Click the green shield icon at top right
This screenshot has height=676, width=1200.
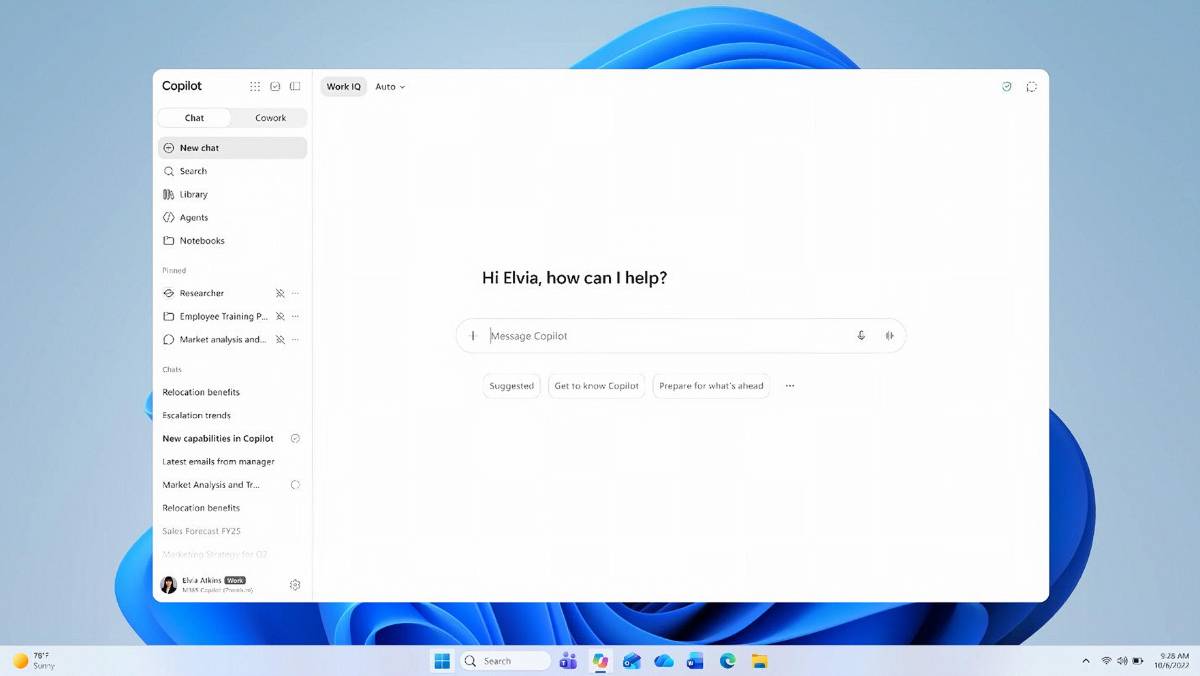(x=1007, y=87)
